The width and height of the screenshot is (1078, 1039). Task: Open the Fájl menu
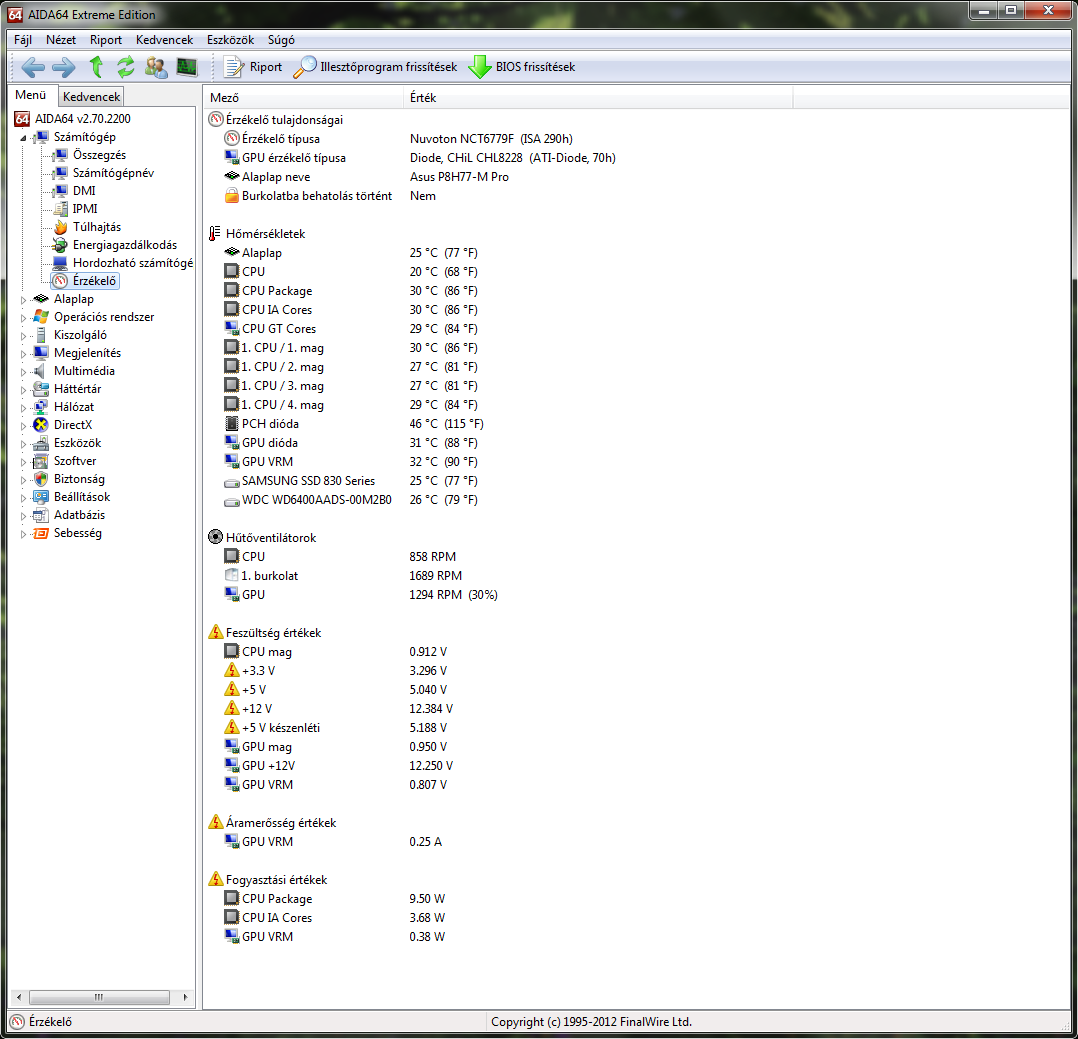coord(23,40)
